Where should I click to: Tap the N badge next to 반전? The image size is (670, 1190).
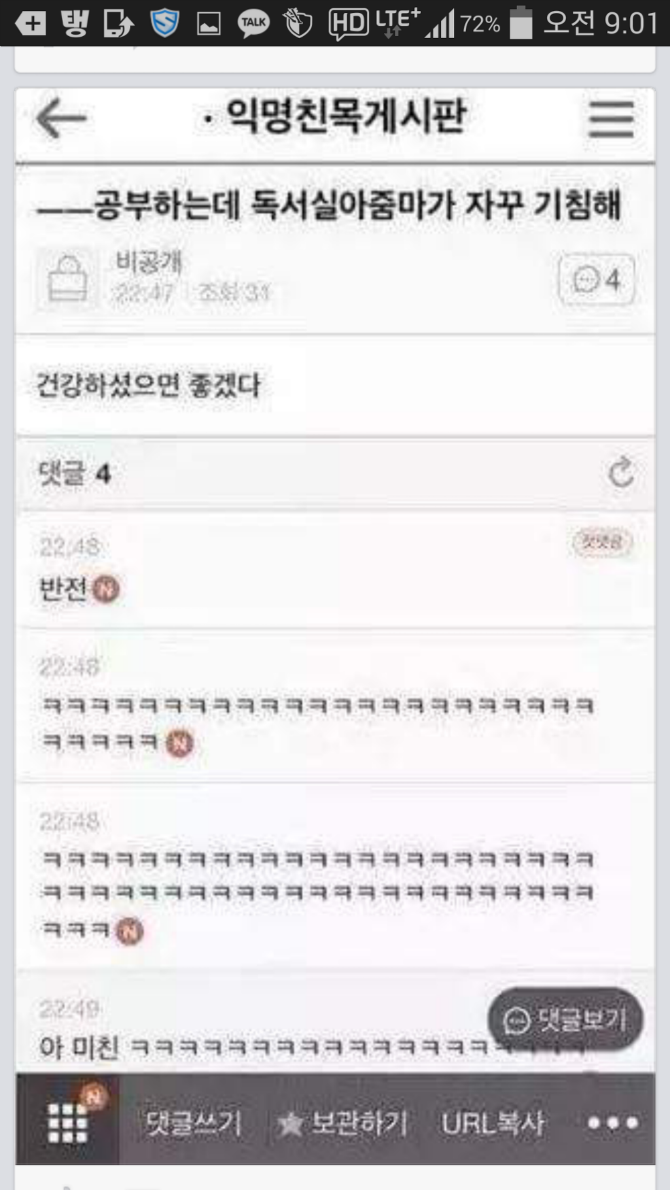click(x=106, y=590)
